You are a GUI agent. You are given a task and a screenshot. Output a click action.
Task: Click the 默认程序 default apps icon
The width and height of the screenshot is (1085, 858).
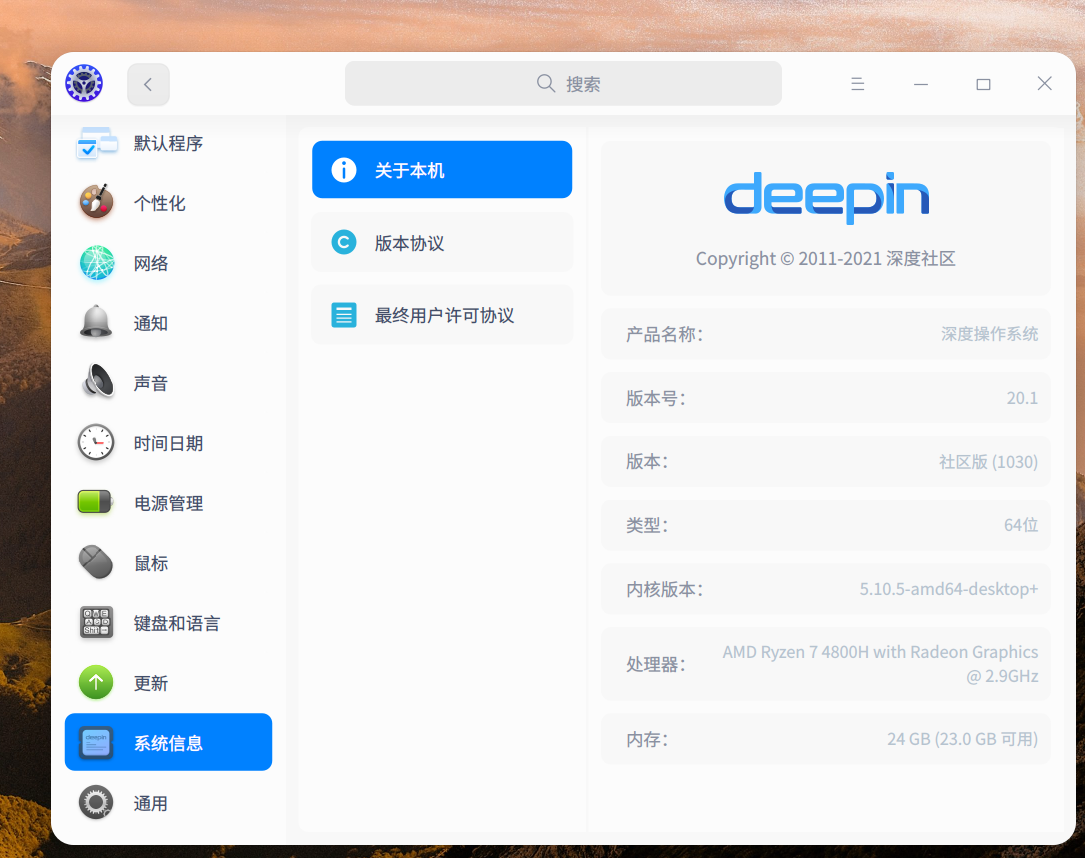coord(96,143)
